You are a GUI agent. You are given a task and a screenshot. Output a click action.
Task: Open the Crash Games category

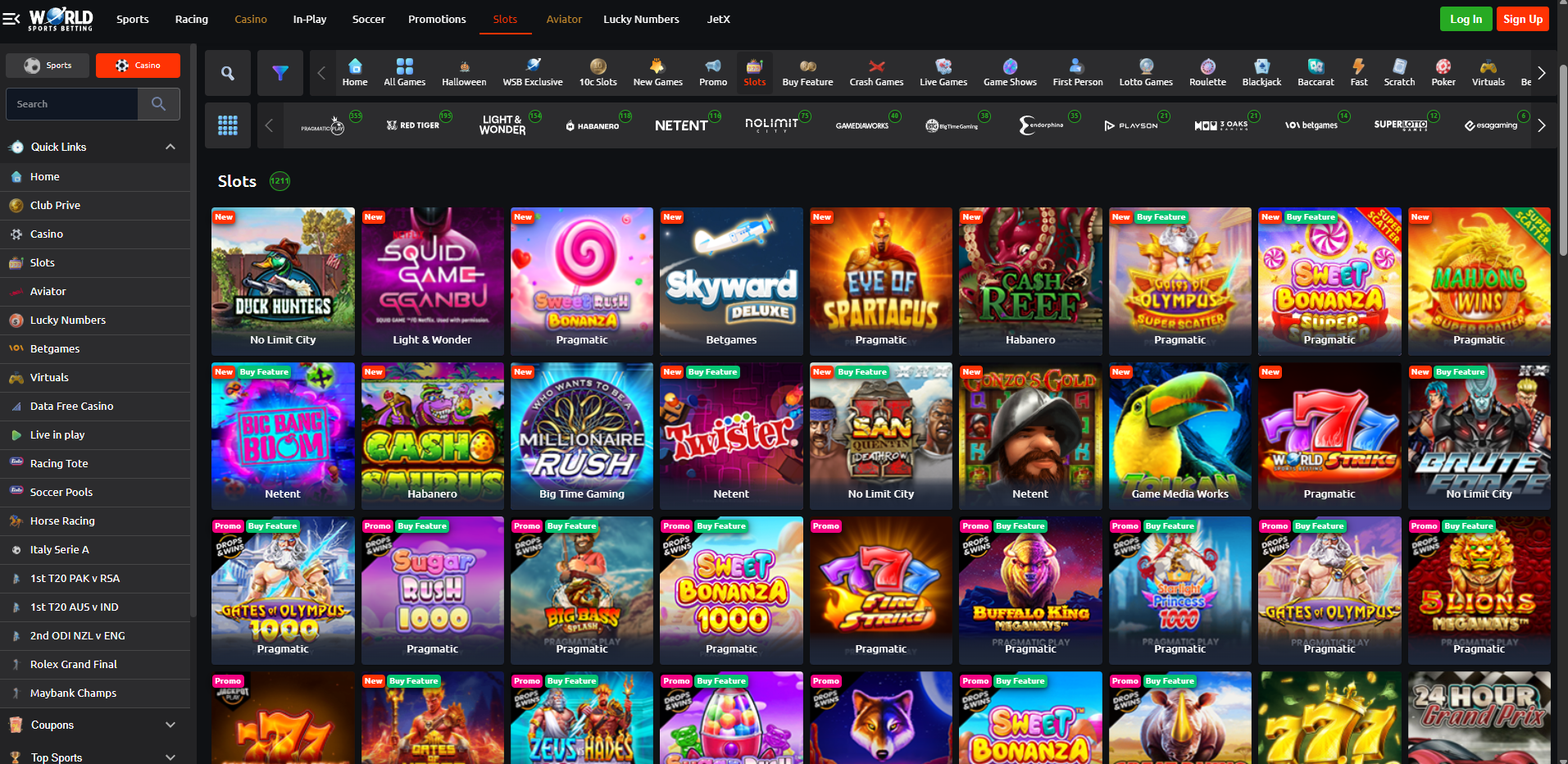tap(875, 72)
